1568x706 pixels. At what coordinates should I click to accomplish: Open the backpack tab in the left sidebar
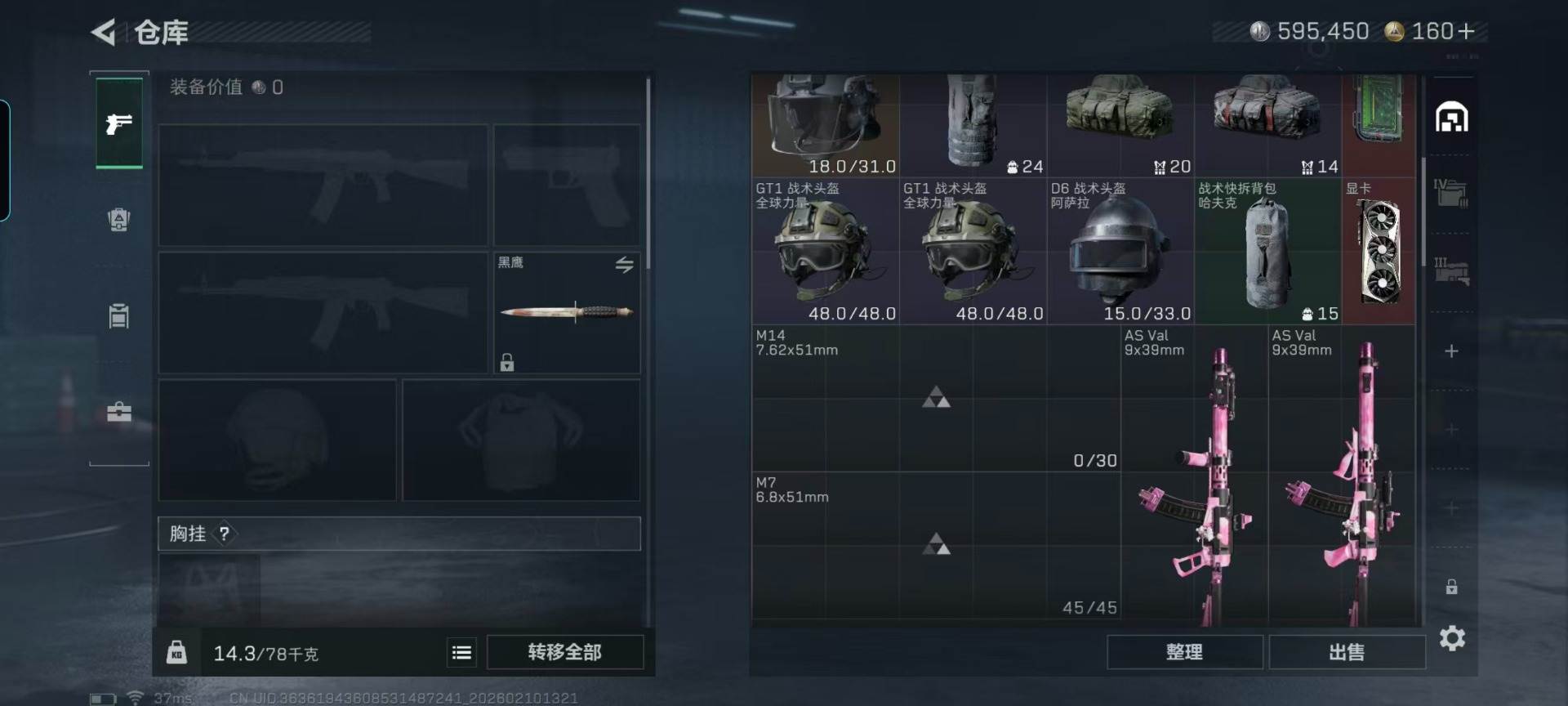tap(119, 315)
